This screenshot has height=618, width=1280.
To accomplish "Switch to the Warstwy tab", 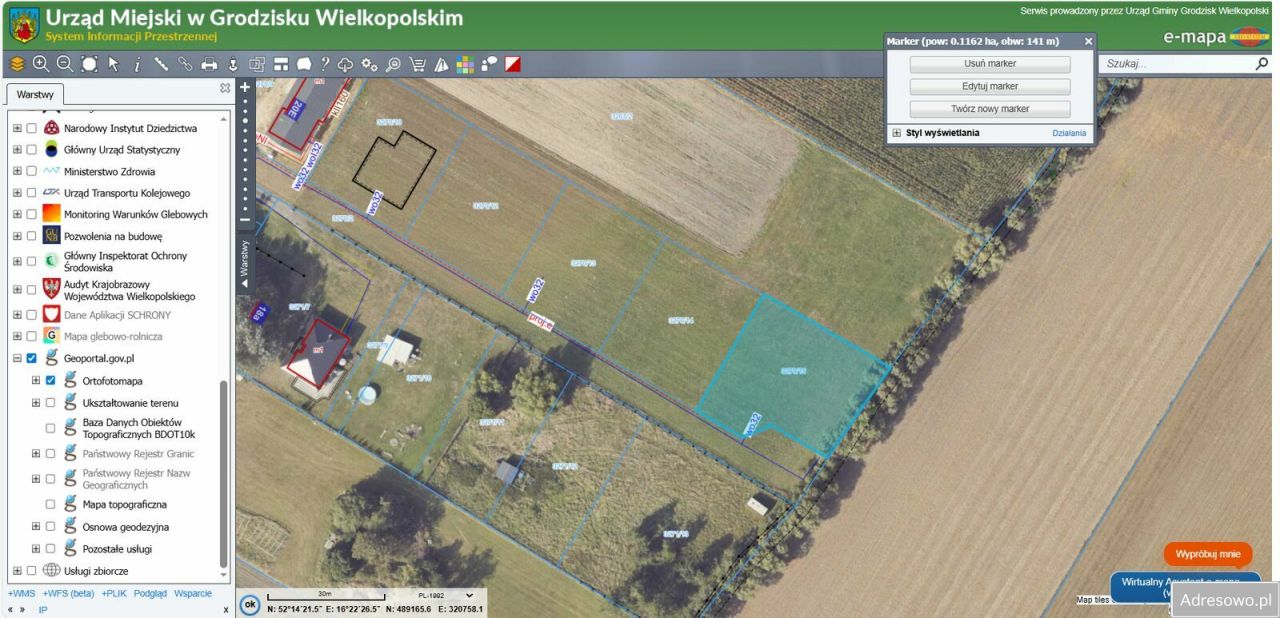I will click(36, 95).
